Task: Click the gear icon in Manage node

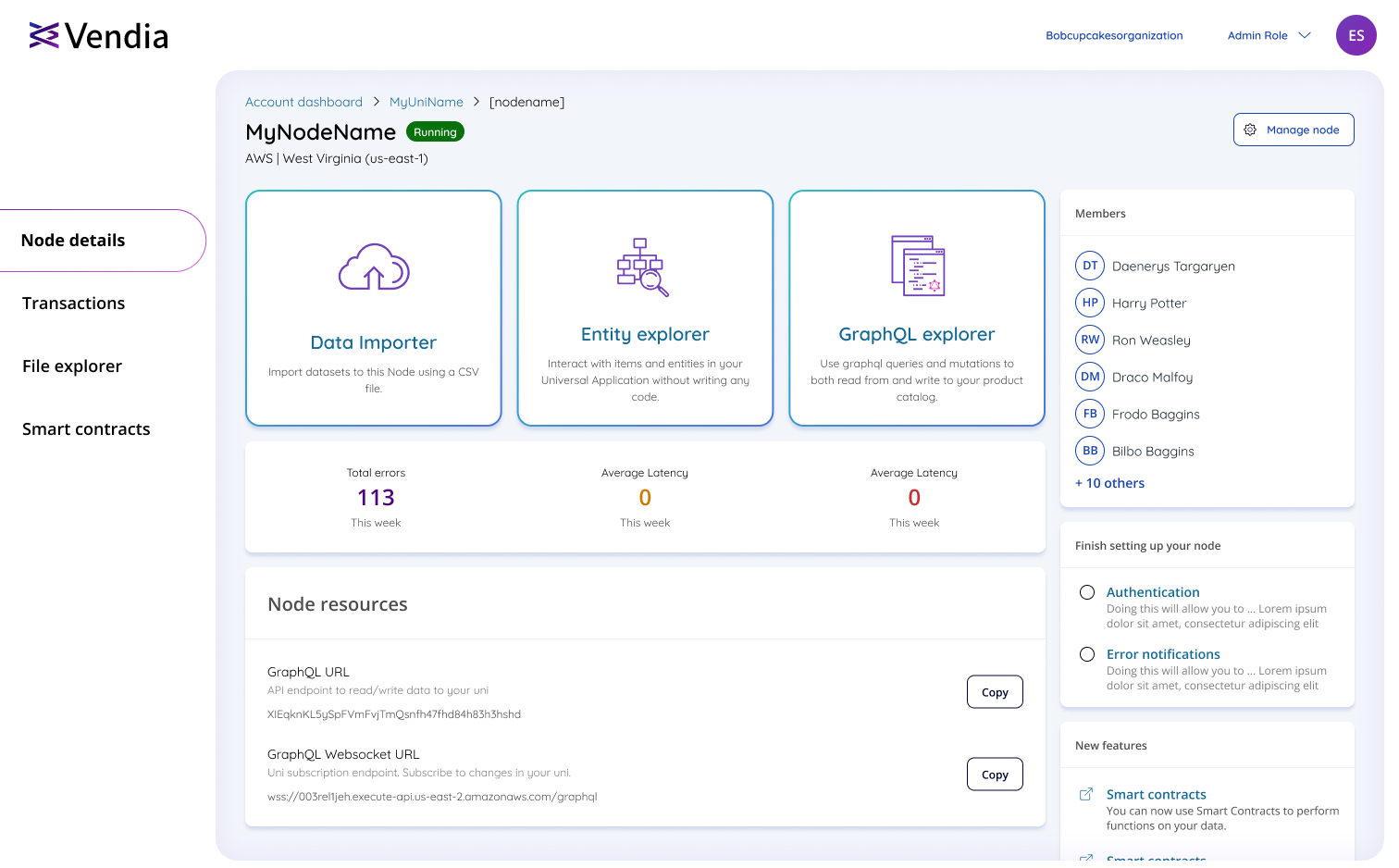Action: pyautogui.click(x=1250, y=130)
